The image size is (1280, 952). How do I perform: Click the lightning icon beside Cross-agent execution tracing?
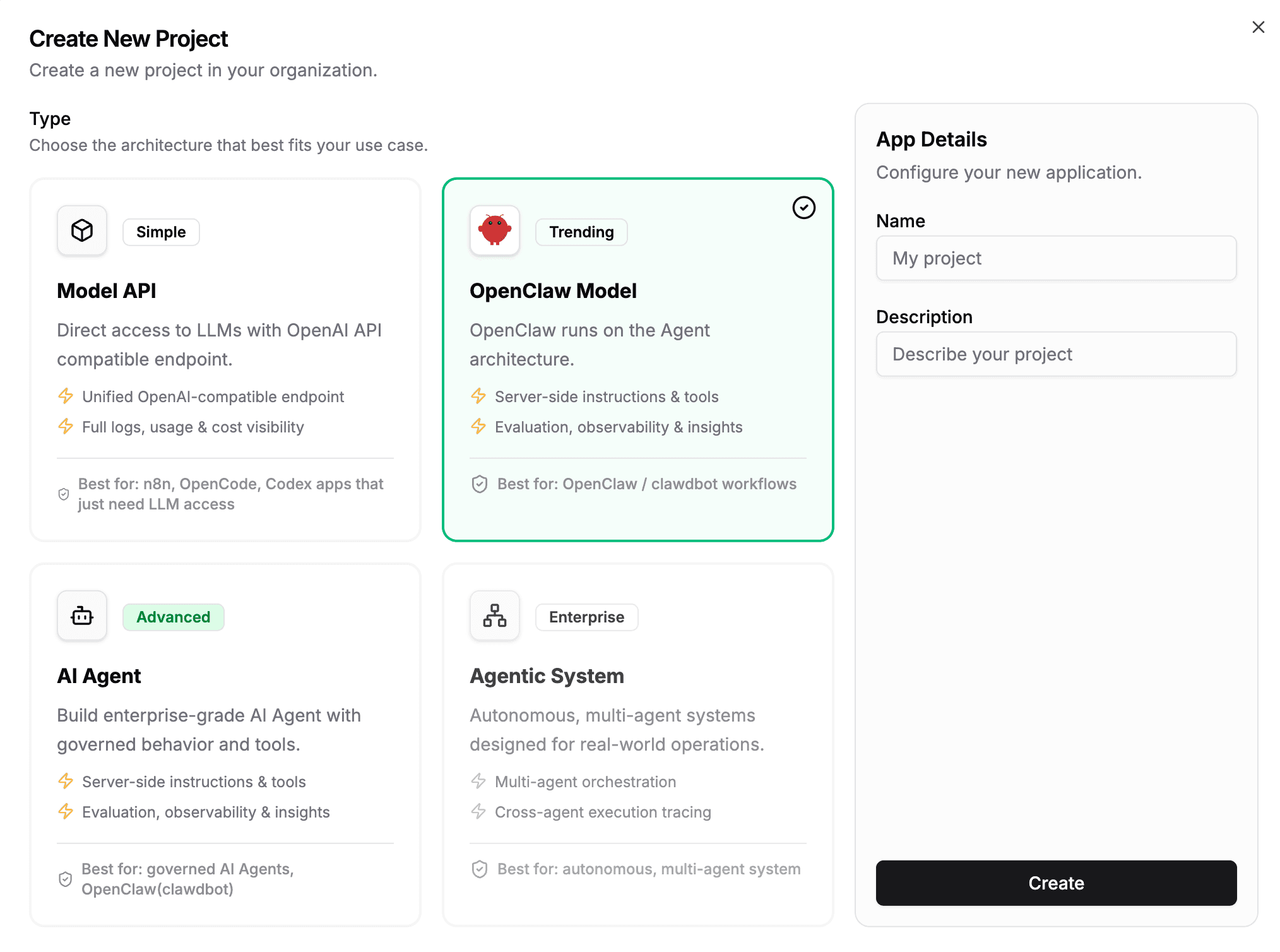pyautogui.click(x=478, y=812)
